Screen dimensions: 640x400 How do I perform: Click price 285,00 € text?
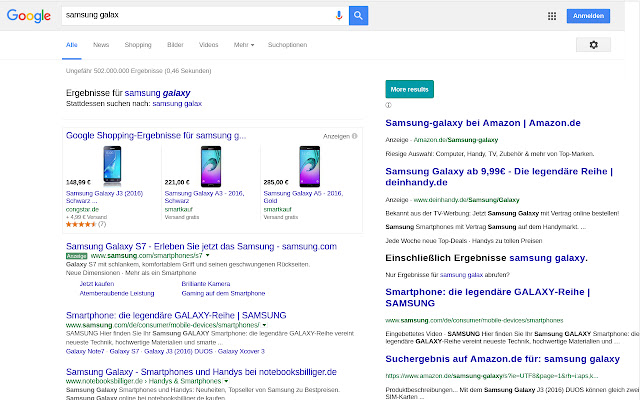pyautogui.click(x=276, y=182)
